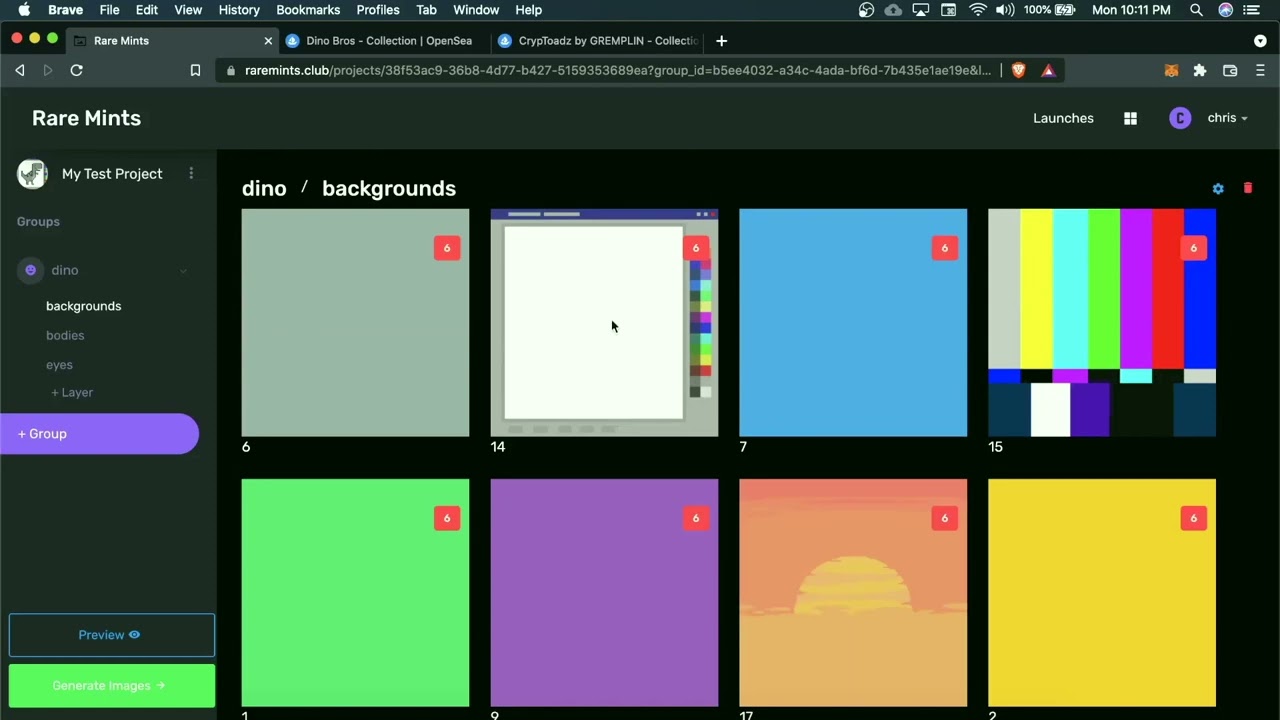
Task: Open a new browser tab
Action: 721,41
